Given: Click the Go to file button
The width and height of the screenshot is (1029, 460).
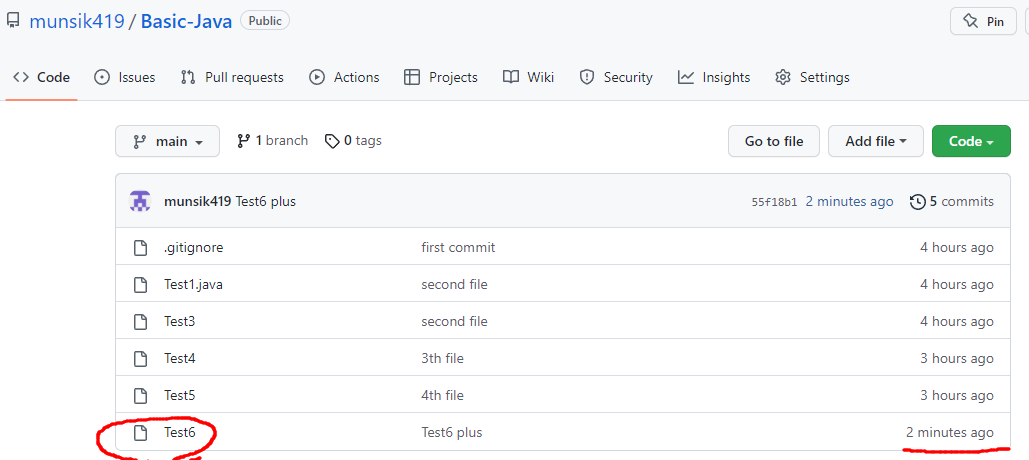Looking at the screenshot, I should (x=774, y=141).
